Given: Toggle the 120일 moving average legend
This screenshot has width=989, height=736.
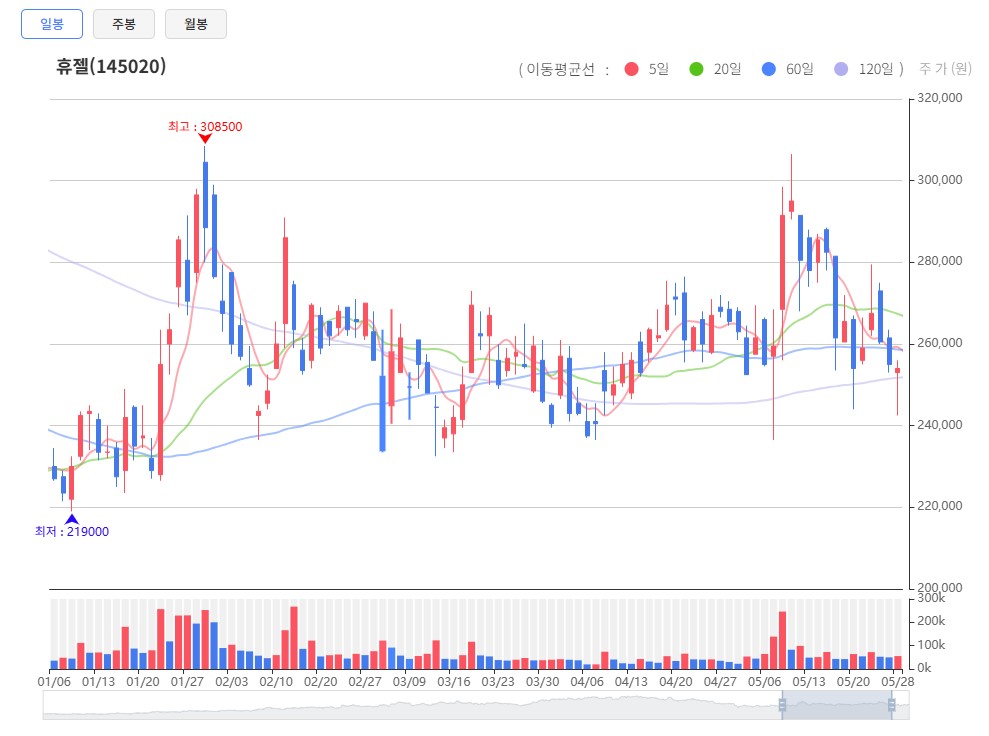Looking at the screenshot, I should tap(863, 69).
